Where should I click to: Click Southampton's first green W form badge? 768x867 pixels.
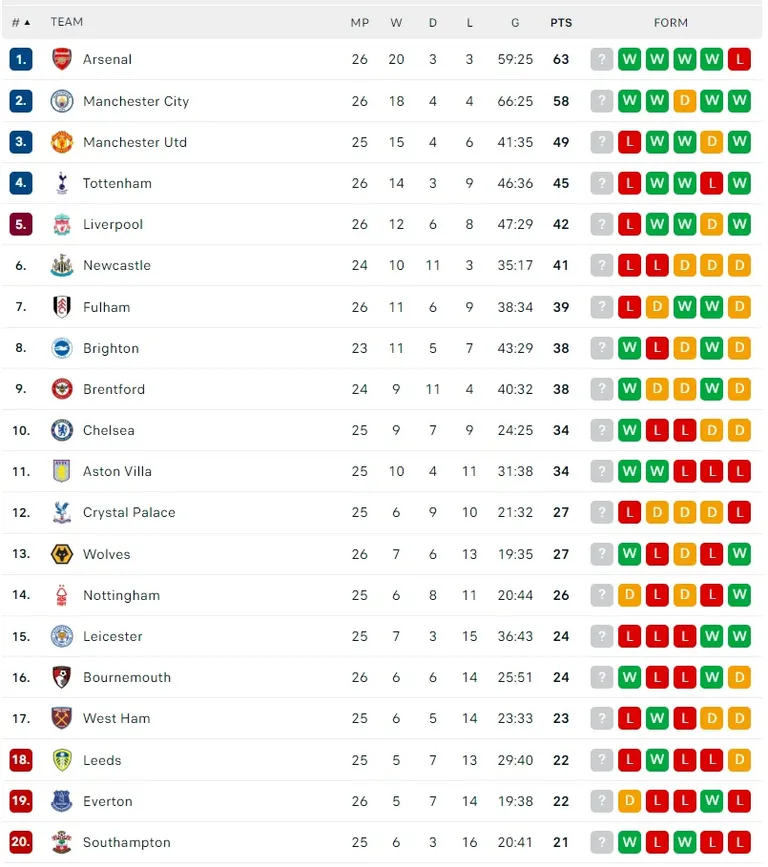[x=629, y=842]
